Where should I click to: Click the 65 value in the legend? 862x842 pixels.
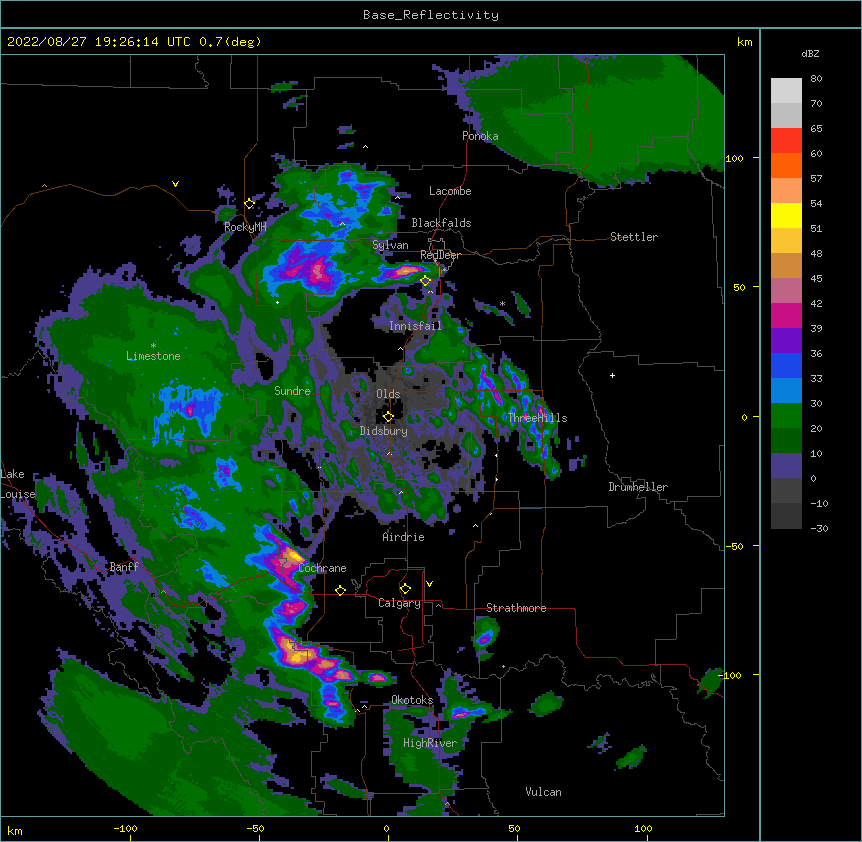point(816,129)
